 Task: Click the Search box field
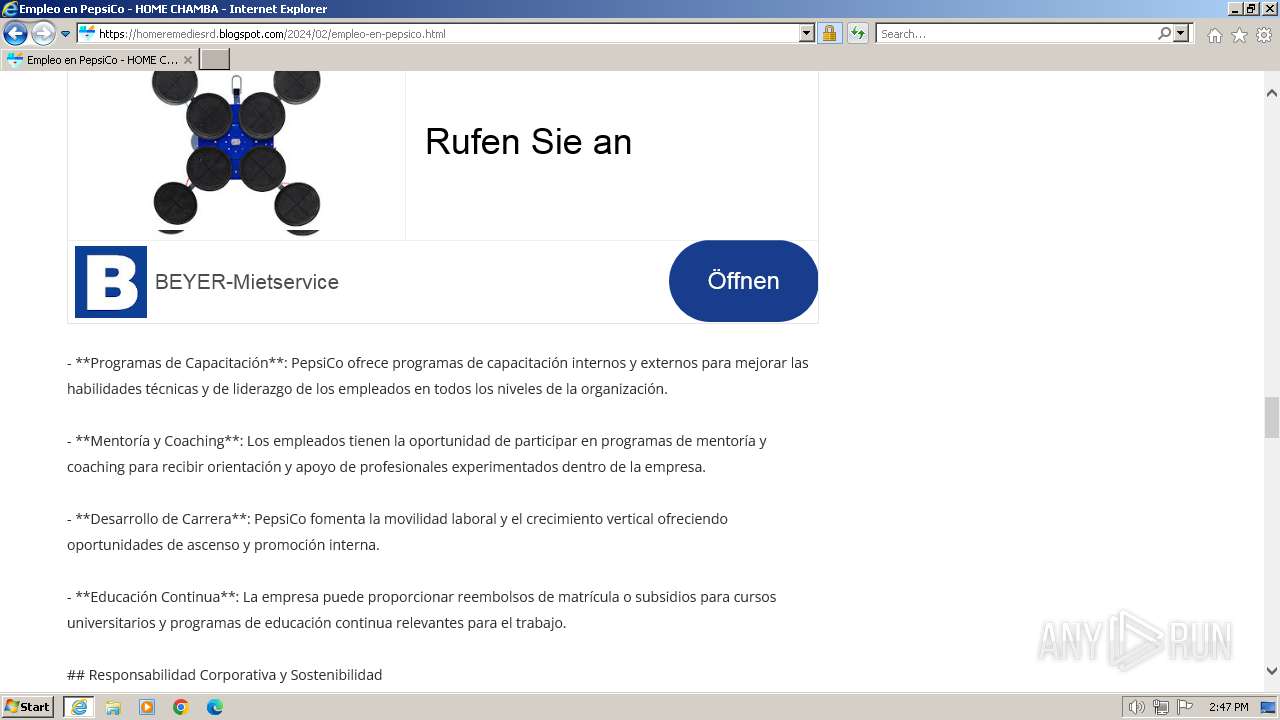(1015, 34)
